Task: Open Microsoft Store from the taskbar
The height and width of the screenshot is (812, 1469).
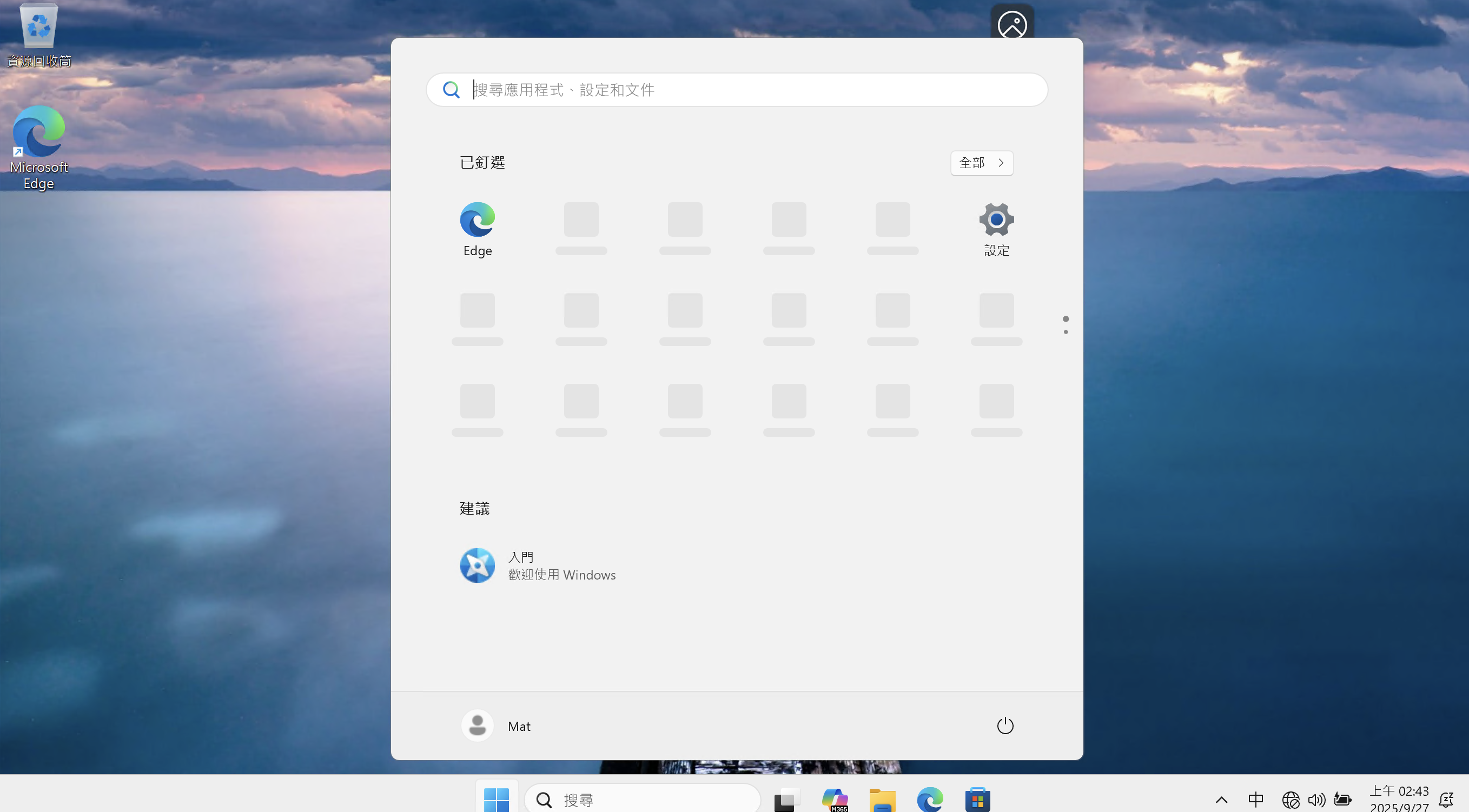Action: (977, 799)
